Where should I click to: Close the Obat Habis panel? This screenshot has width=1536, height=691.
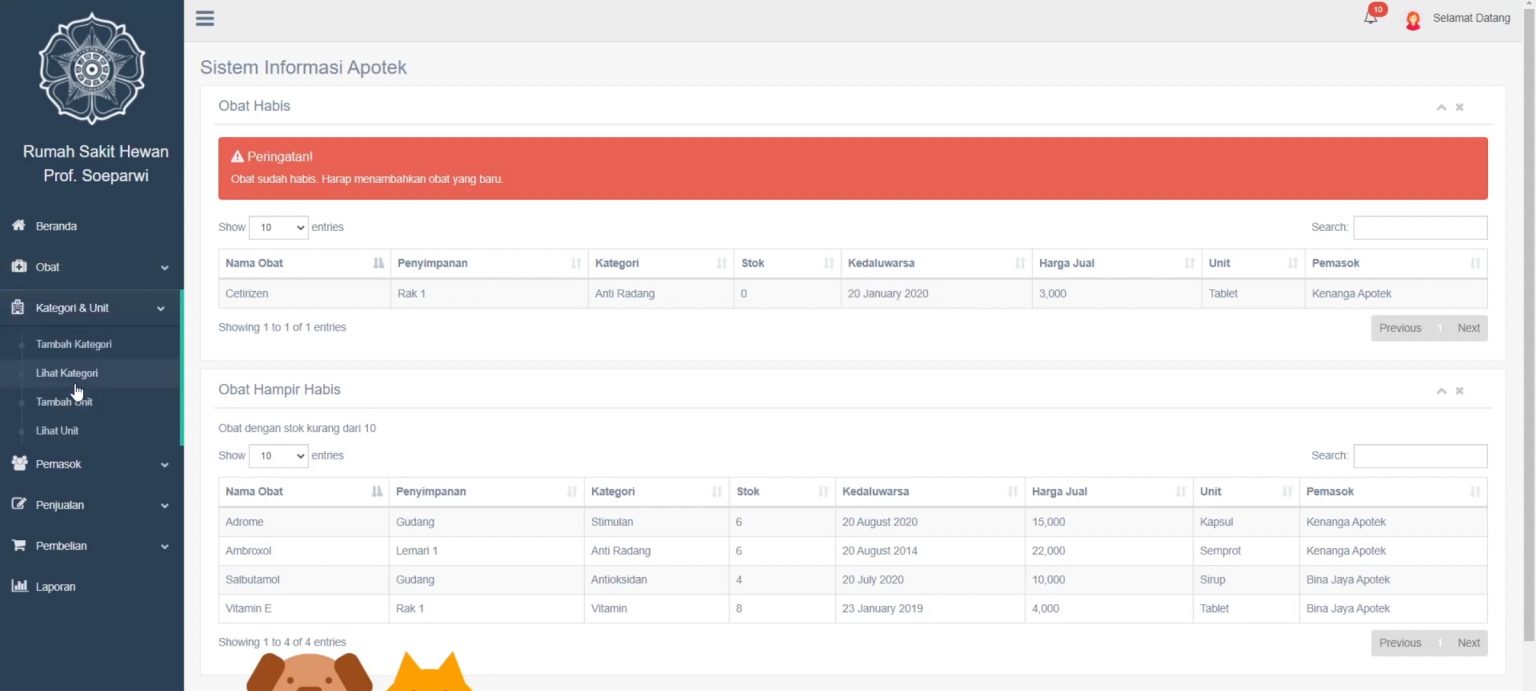pos(1460,107)
